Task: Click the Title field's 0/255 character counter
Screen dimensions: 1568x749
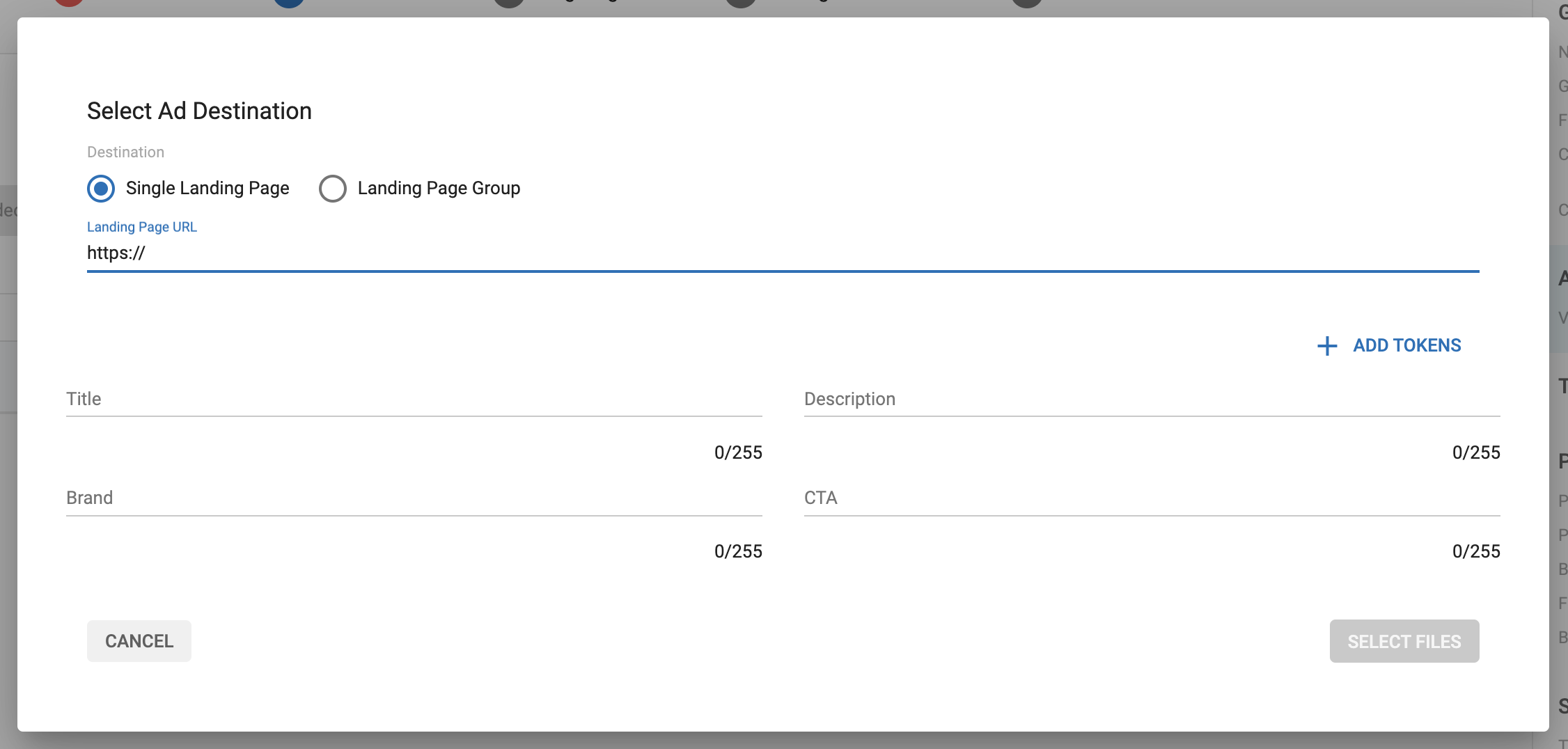Action: pos(738,452)
